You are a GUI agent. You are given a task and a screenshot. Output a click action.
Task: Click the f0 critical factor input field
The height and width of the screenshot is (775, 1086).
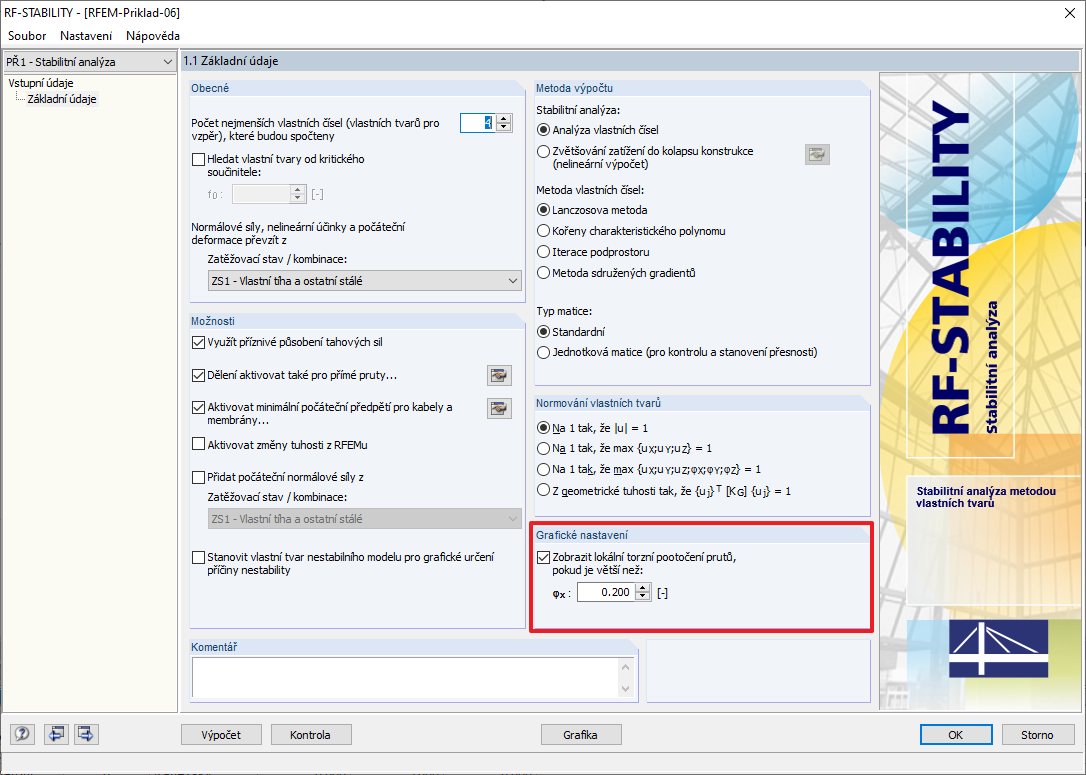coord(262,194)
